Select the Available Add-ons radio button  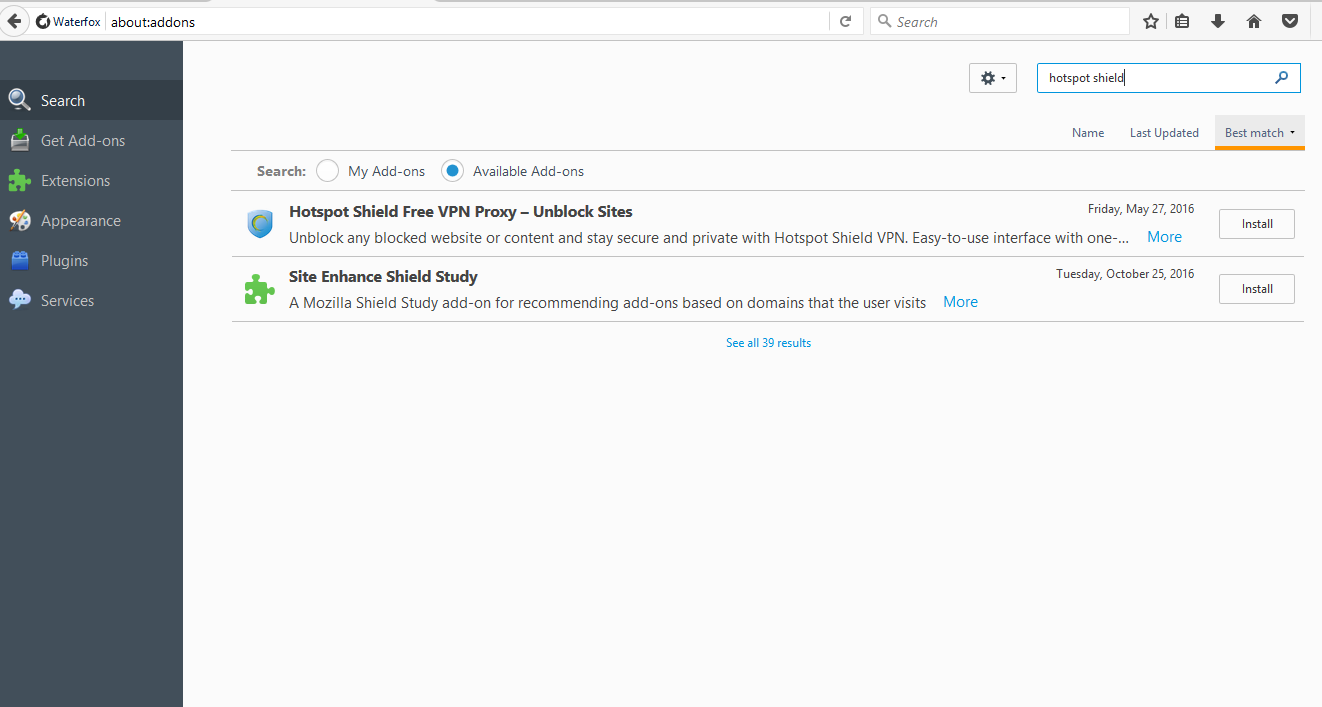(x=452, y=171)
